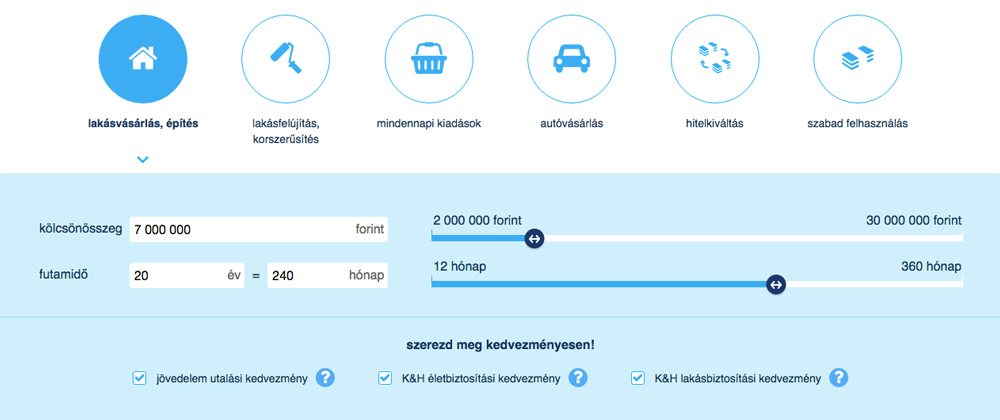
Task: Disable K&H lakásbiztosítási kedvezmény checkbox
Action: tap(638, 379)
